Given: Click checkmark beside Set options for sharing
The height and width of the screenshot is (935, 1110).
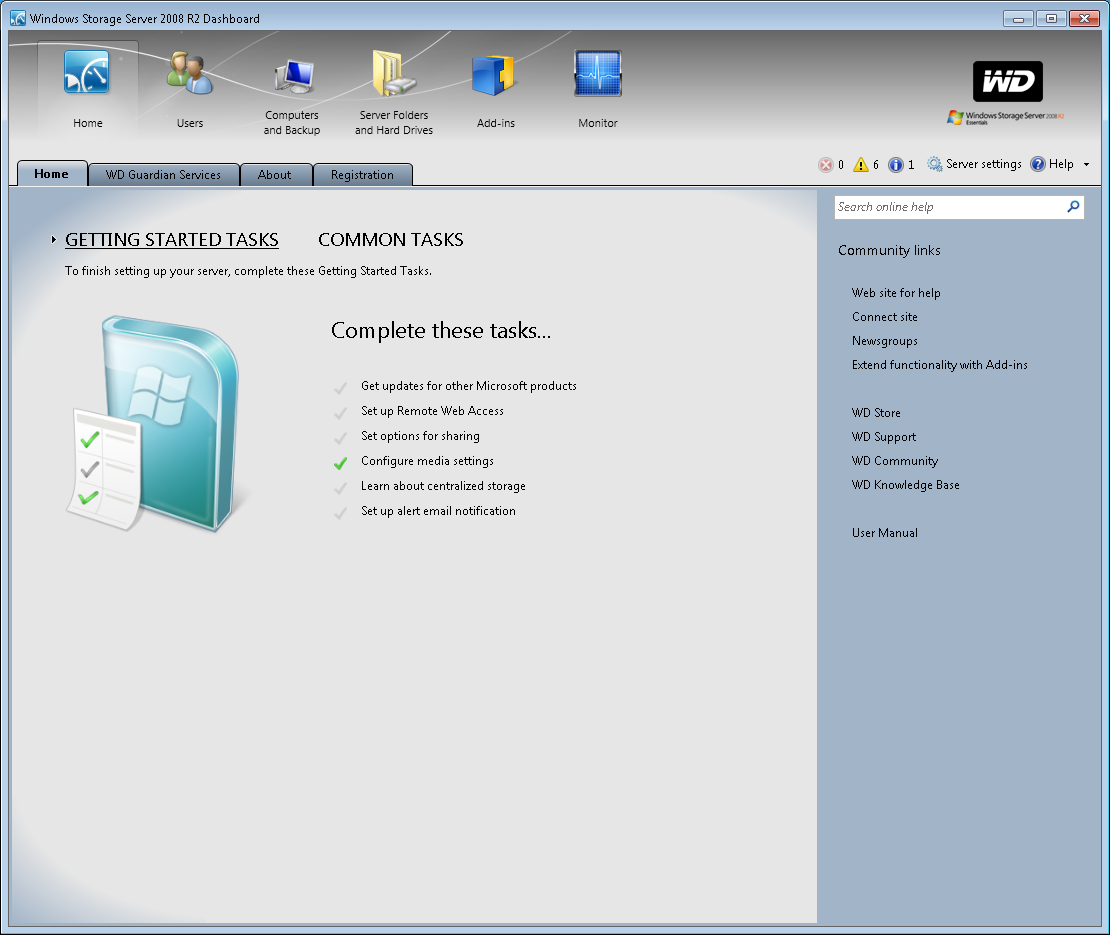Looking at the screenshot, I should pyautogui.click(x=341, y=438).
